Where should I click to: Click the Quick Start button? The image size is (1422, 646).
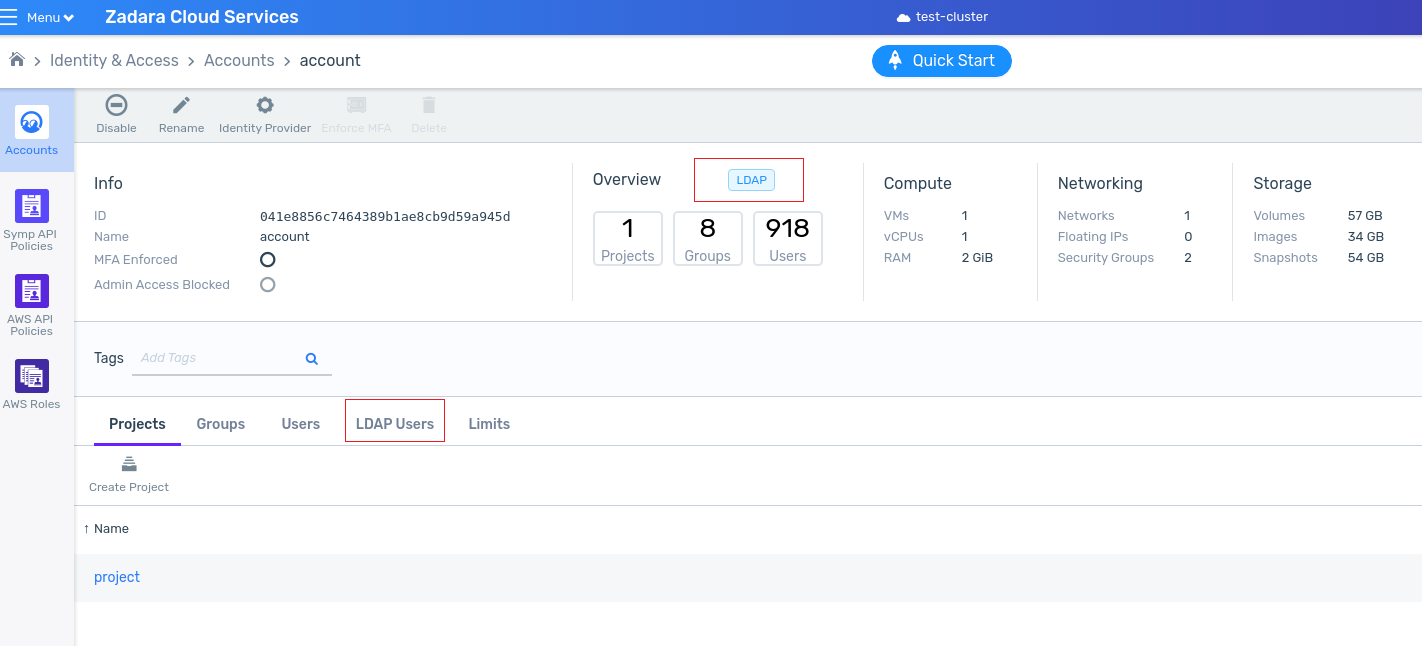tap(941, 60)
